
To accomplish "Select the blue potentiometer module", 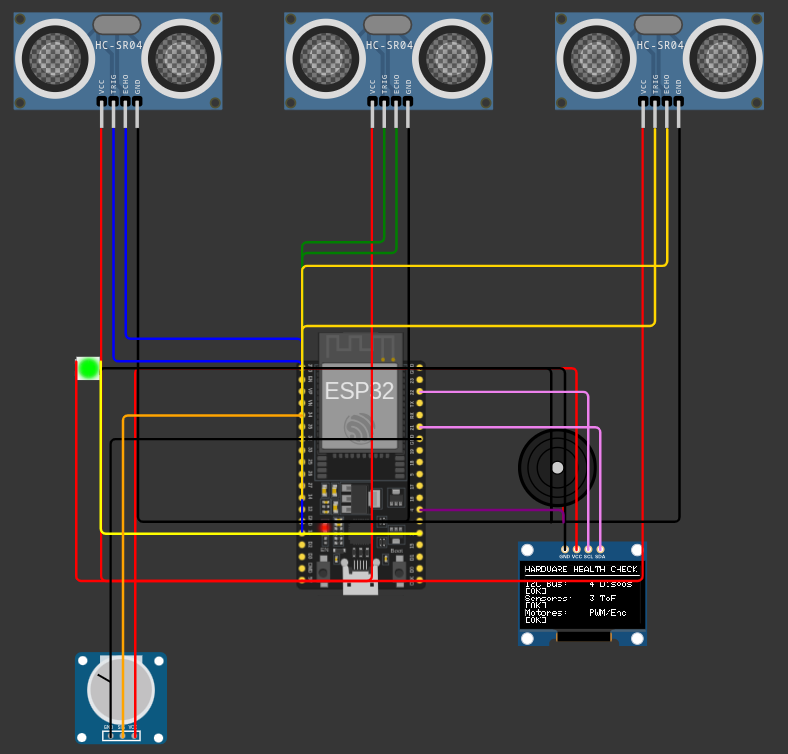I will pyautogui.click(x=121, y=698).
